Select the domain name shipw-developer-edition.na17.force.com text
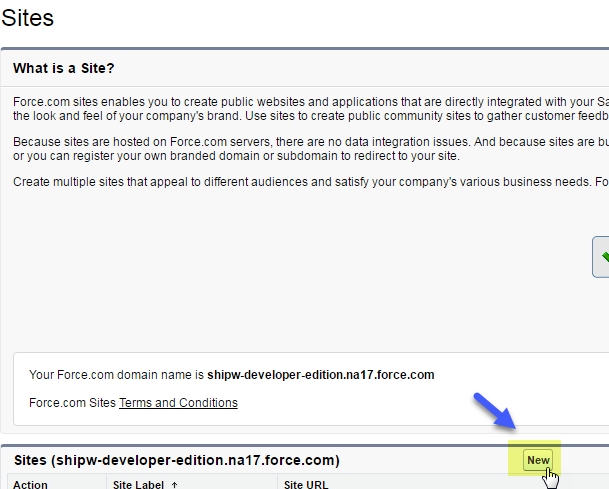Viewport: 609px width, 489px height. pyautogui.click(x=321, y=375)
